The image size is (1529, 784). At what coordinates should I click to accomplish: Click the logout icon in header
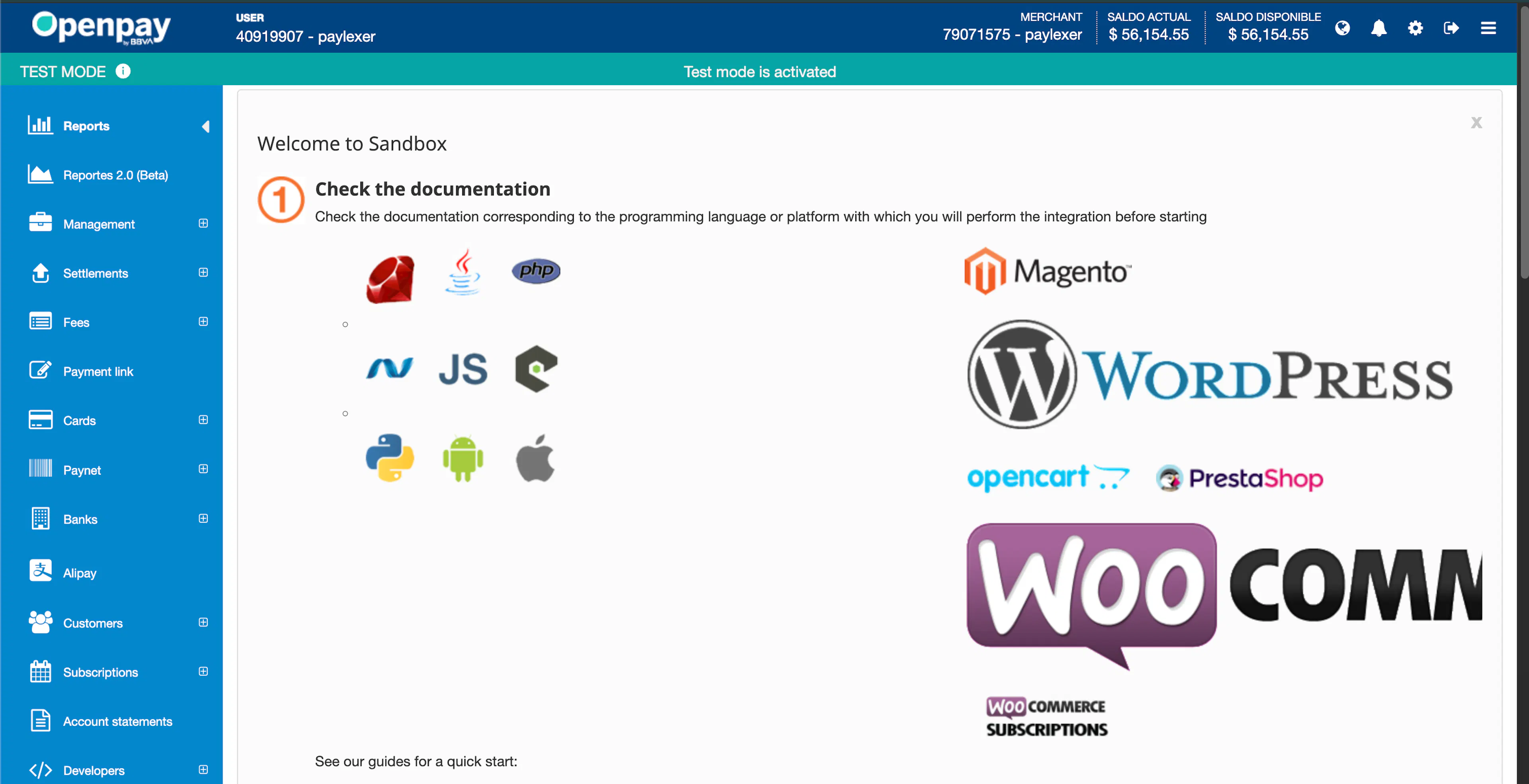pyautogui.click(x=1451, y=28)
